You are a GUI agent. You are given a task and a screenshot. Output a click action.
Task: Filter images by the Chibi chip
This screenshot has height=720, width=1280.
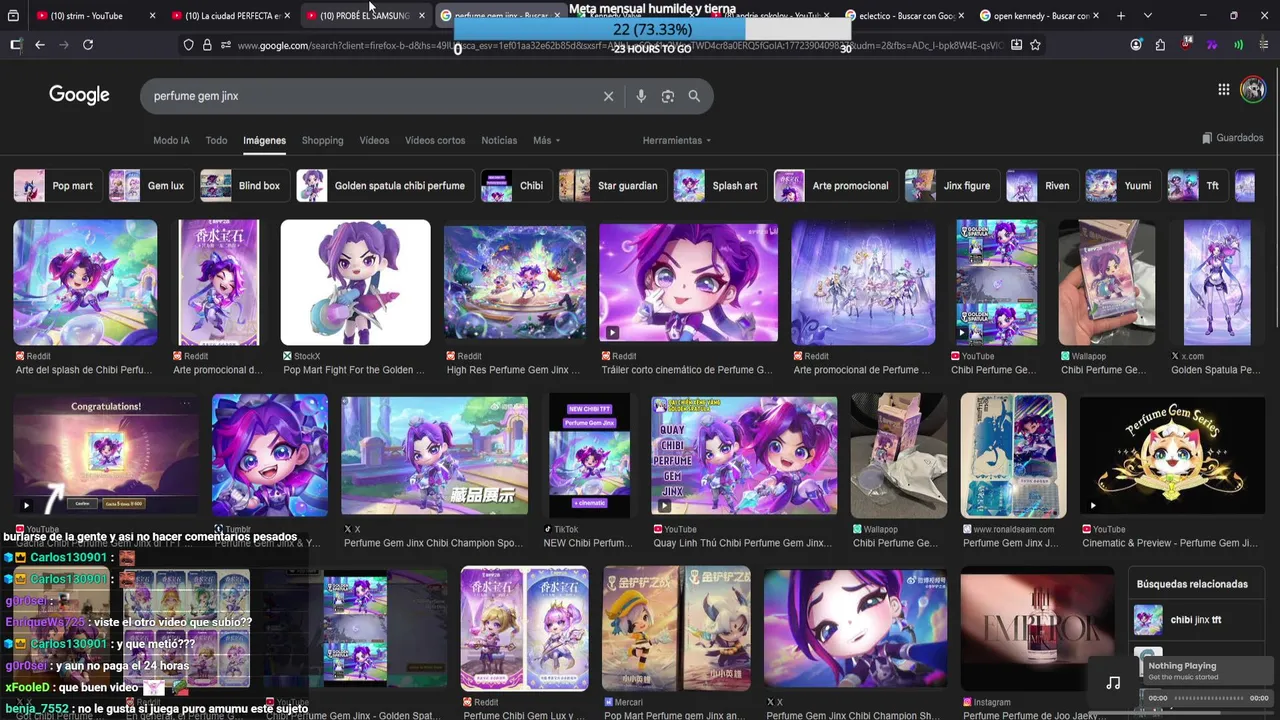coord(515,186)
